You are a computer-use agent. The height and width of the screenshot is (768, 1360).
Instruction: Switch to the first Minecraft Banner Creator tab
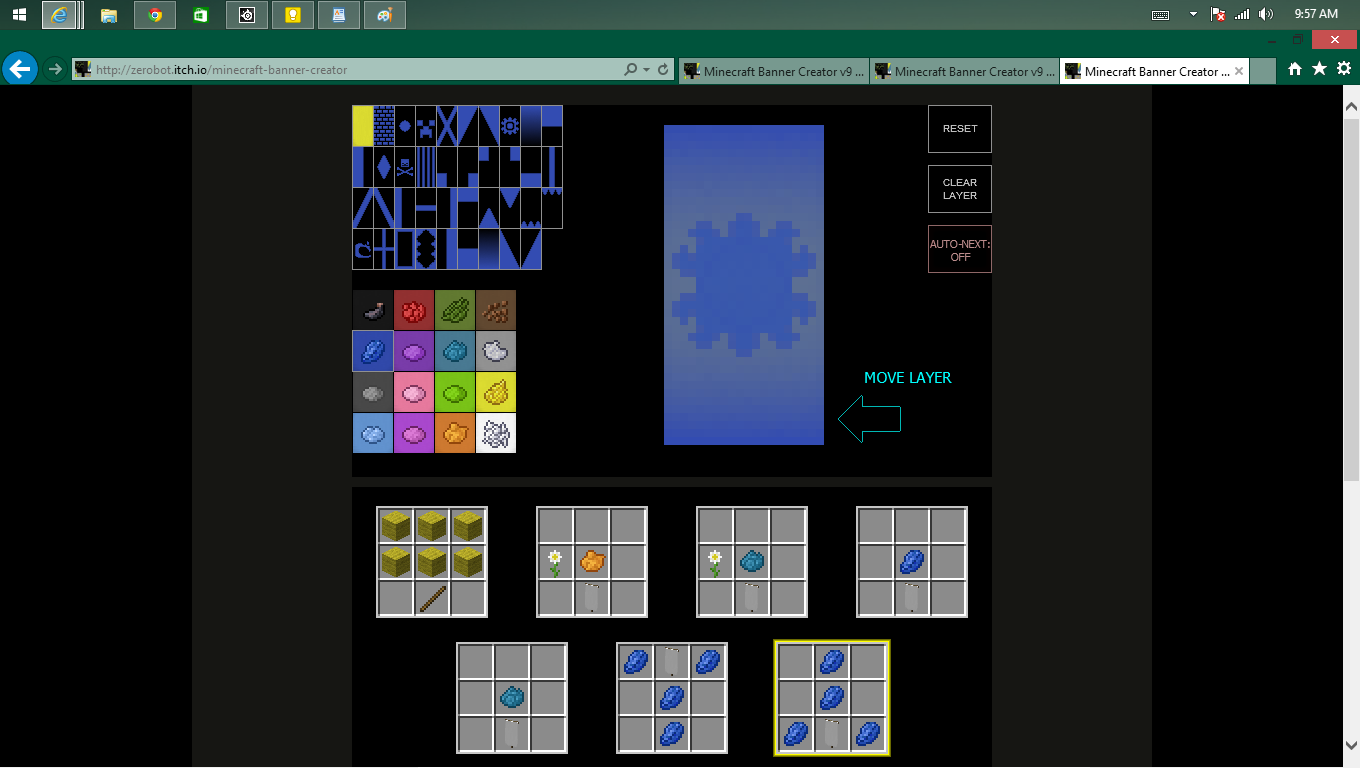774,71
